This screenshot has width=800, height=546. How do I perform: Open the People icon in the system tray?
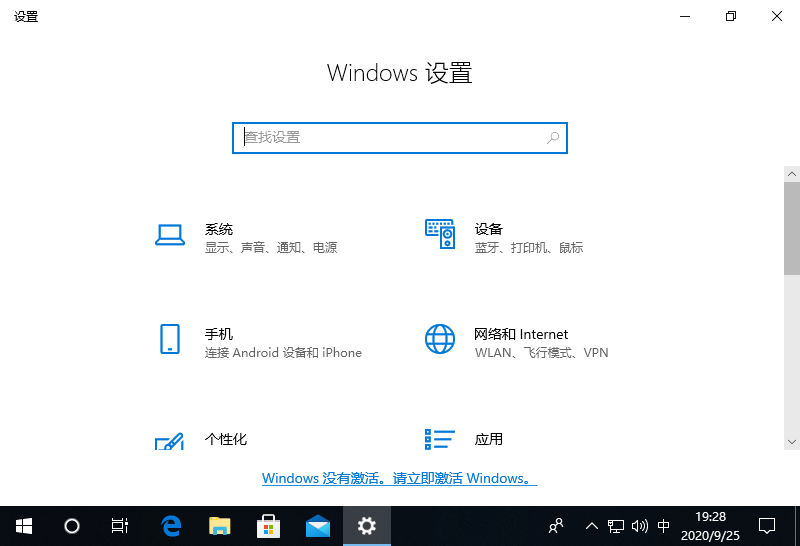[556, 526]
